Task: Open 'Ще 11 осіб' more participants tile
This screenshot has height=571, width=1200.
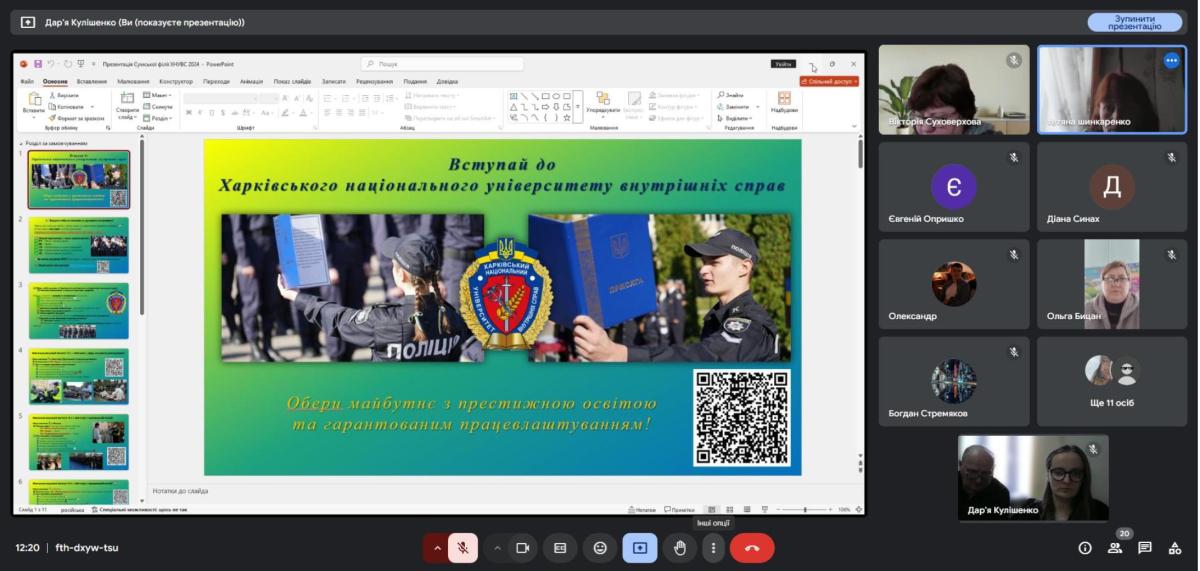Action: 1112,381
